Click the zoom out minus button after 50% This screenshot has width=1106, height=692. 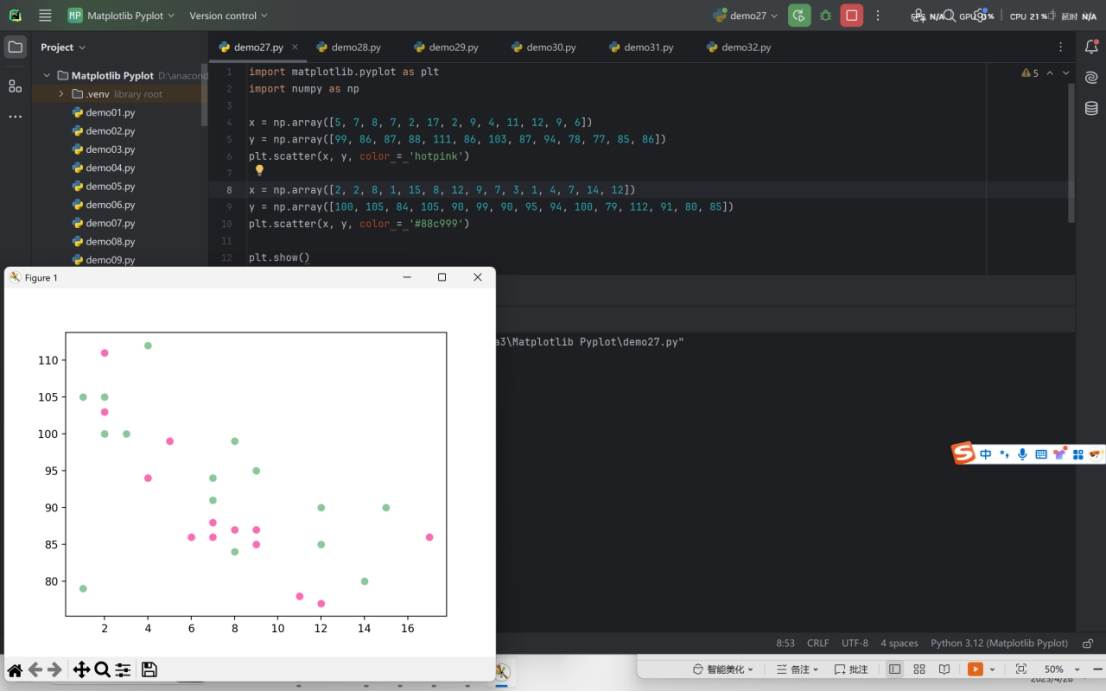point(1097,669)
